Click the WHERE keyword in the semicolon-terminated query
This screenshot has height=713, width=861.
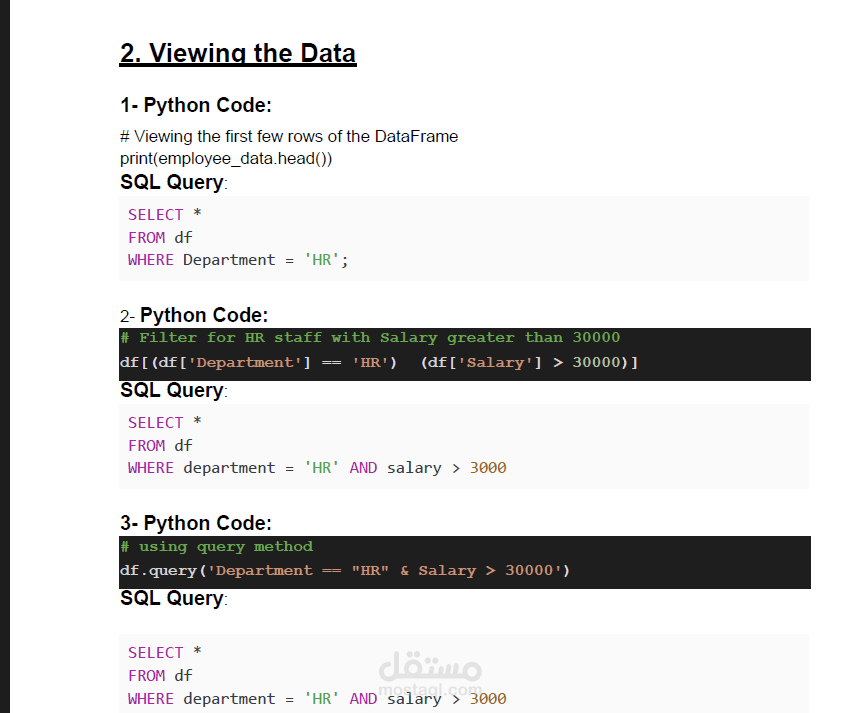(x=150, y=260)
